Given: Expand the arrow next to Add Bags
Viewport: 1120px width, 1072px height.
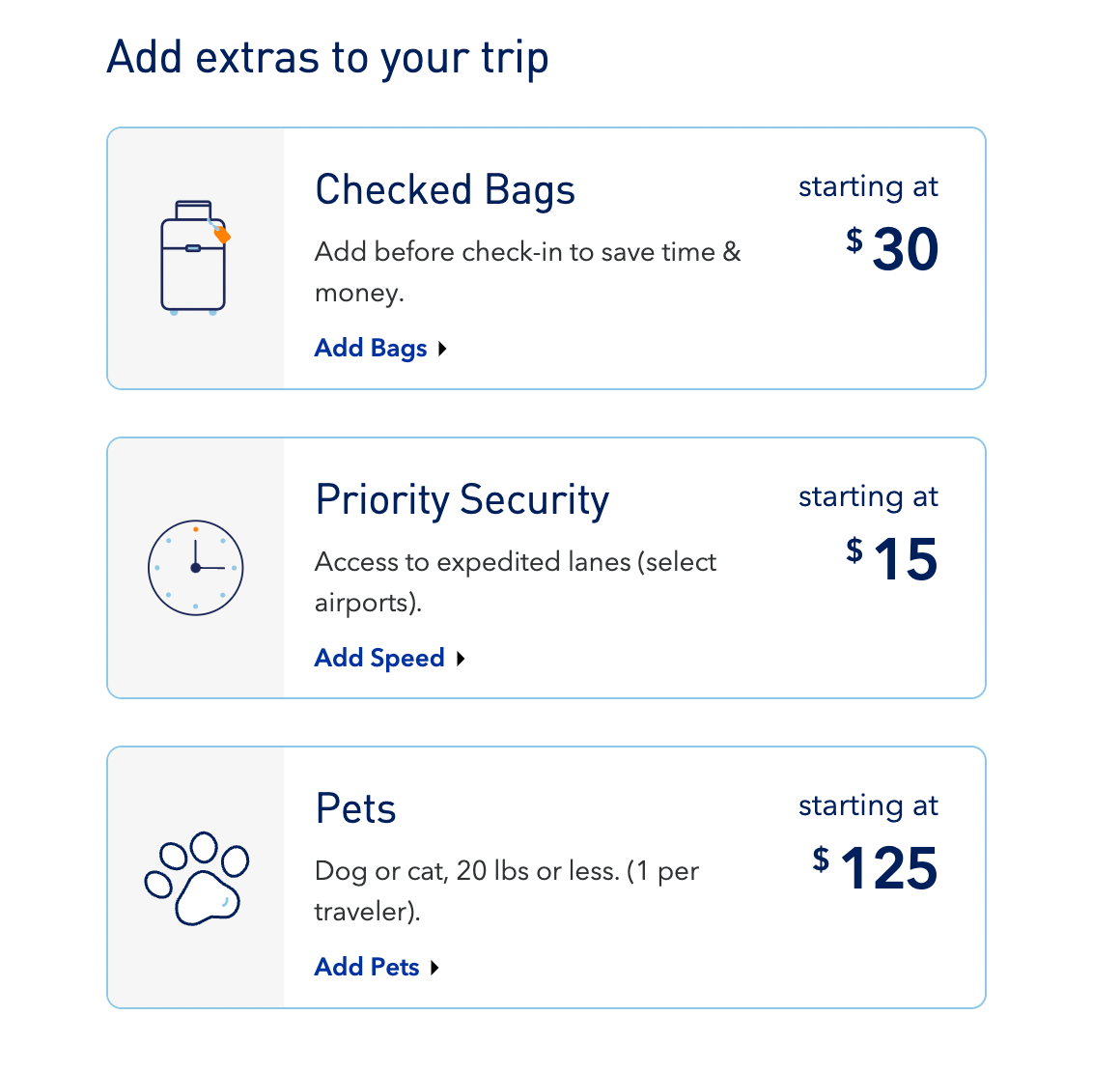Looking at the screenshot, I should 443,349.
